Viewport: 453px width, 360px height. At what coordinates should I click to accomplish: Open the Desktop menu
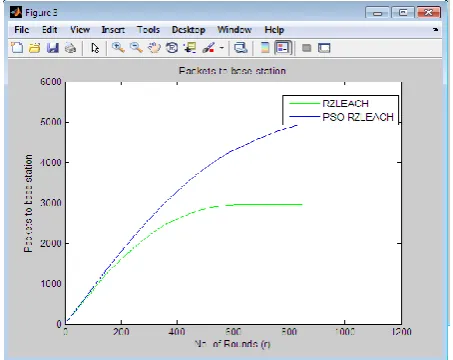pyautogui.click(x=188, y=30)
